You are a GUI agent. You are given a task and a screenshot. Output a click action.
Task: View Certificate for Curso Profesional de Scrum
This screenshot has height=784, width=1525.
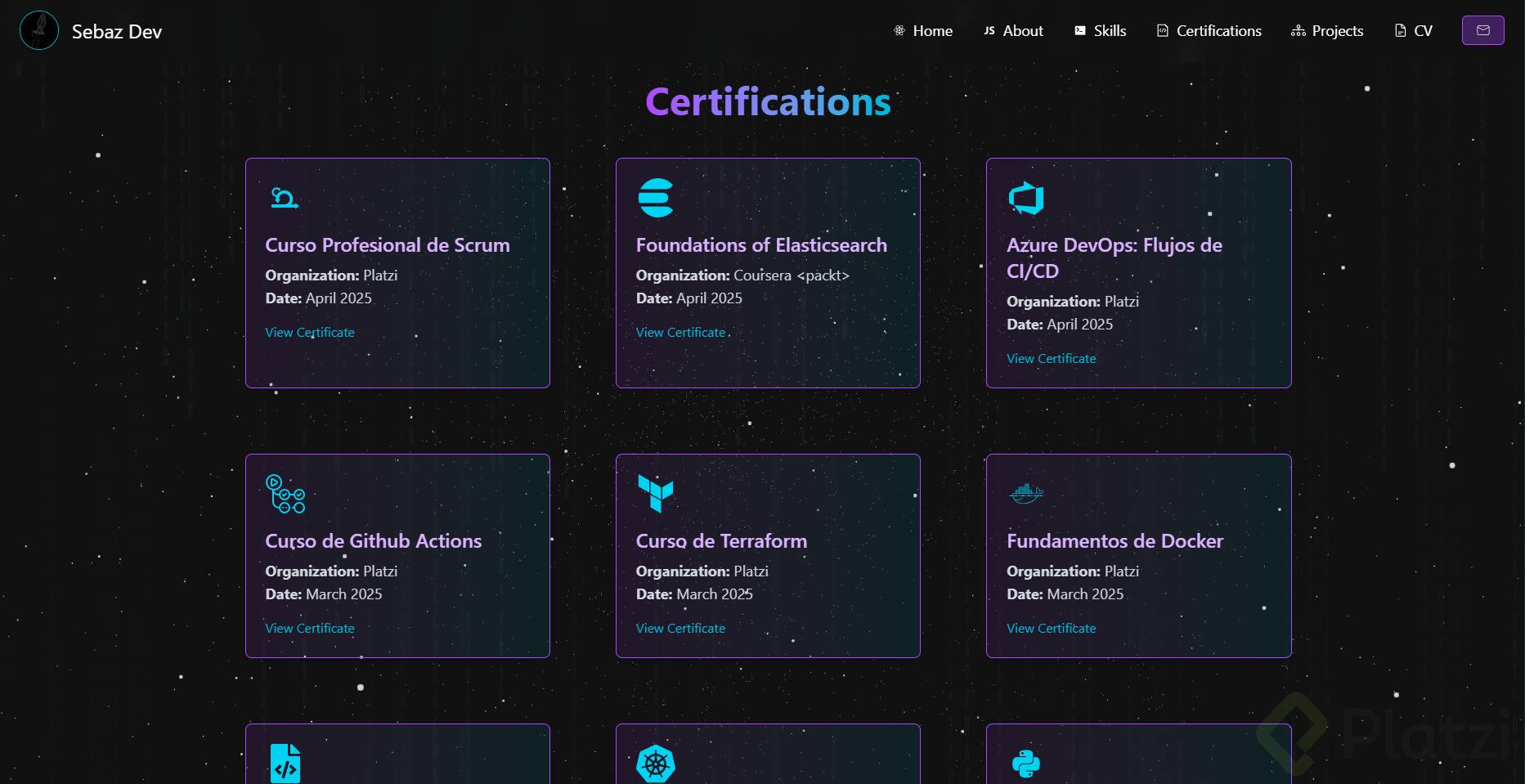click(x=310, y=333)
